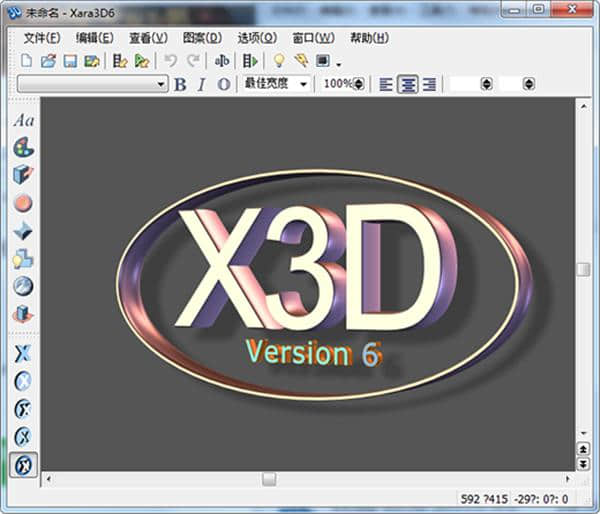600x514 pixels.
Task: Open the text options Aa tool
Action: [23, 120]
